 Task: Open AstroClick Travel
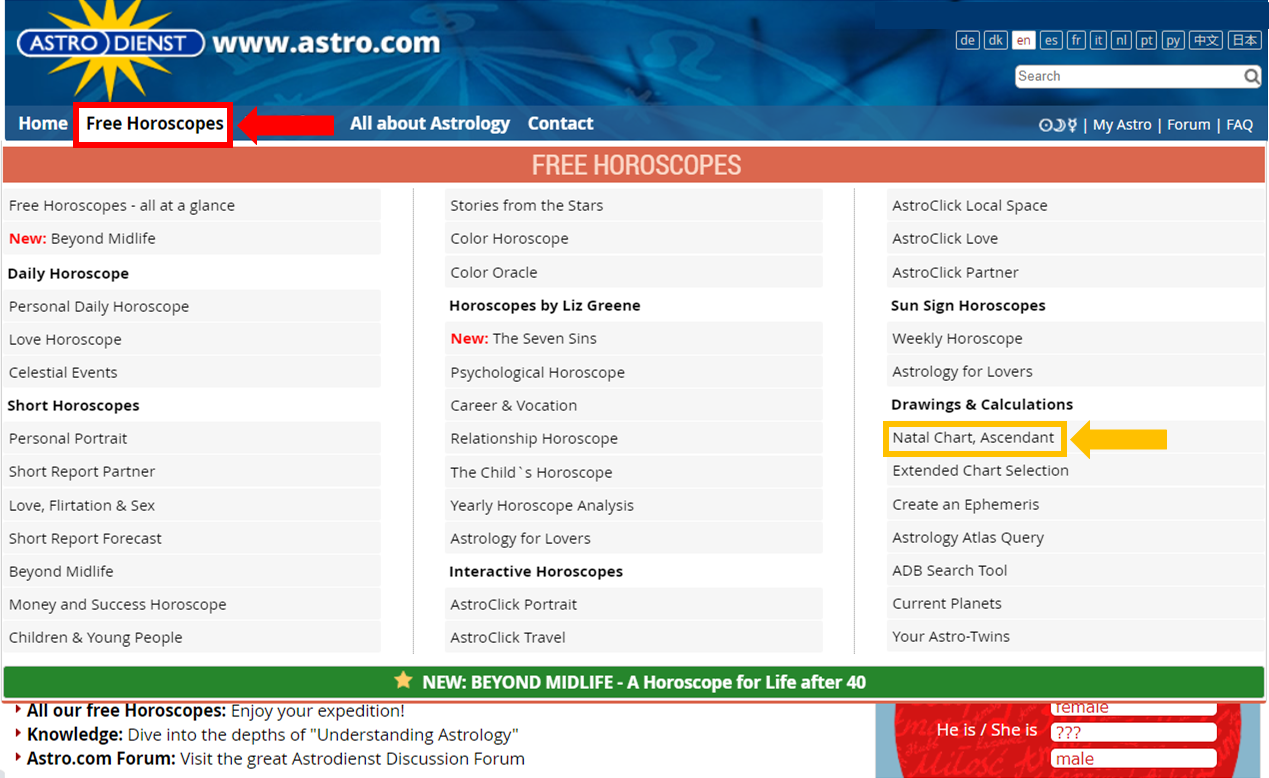point(634,637)
